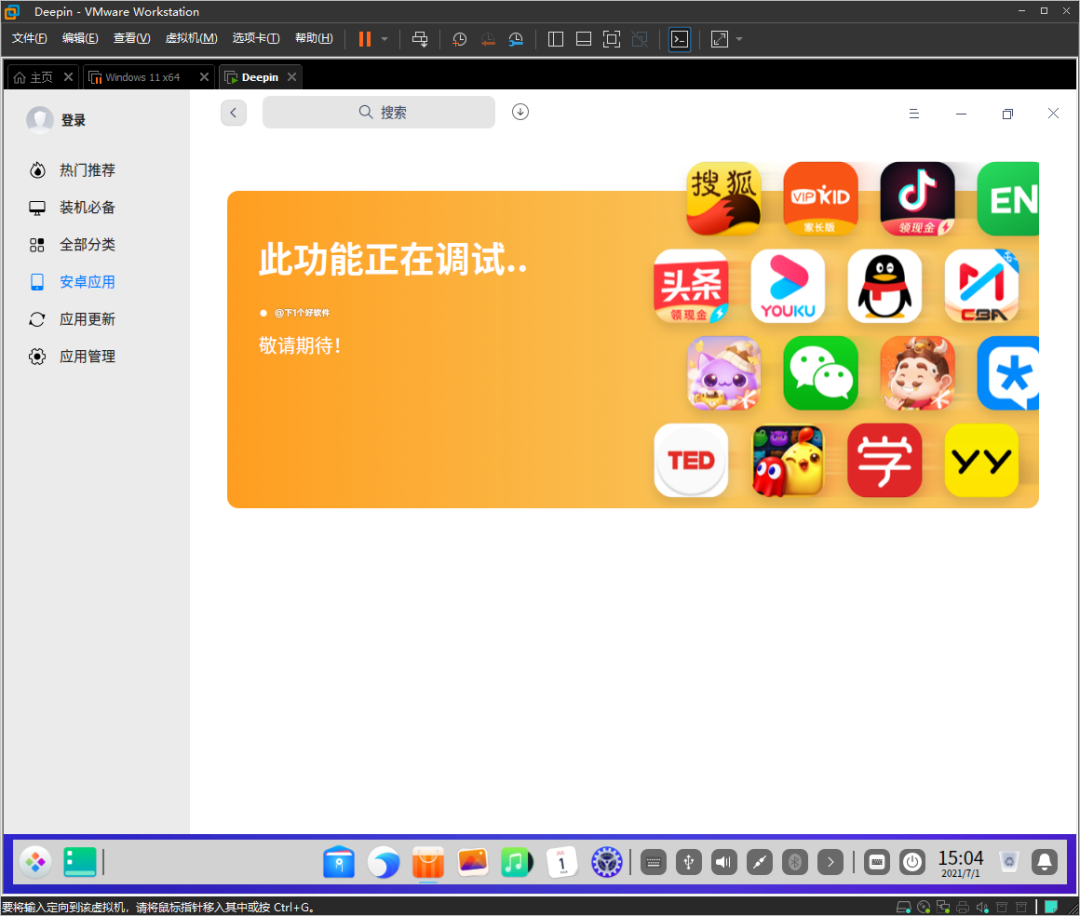Switch to the Windows 11 x64 tab
The width and height of the screenshot is (1080, 916).
tap(142, 77)
